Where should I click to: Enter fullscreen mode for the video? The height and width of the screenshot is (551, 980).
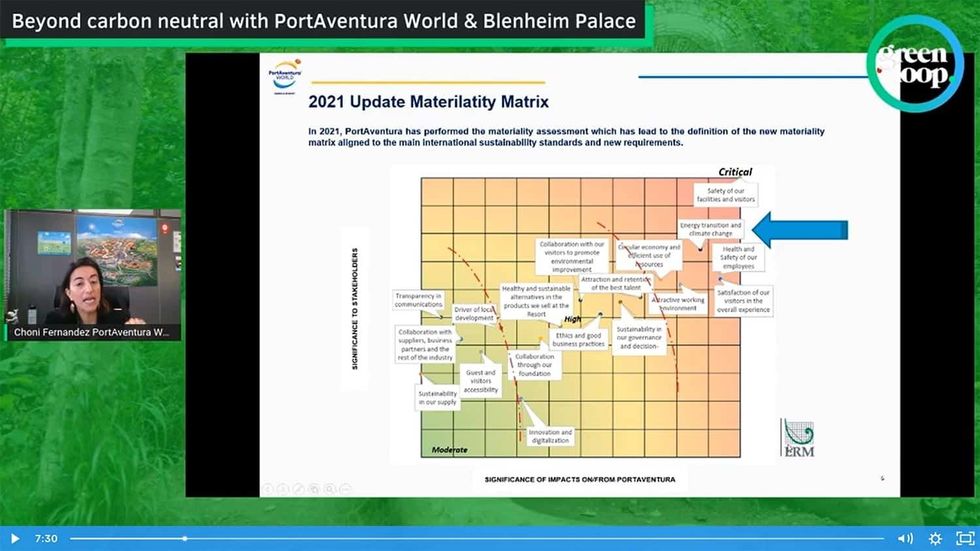[x=964, y=538]
